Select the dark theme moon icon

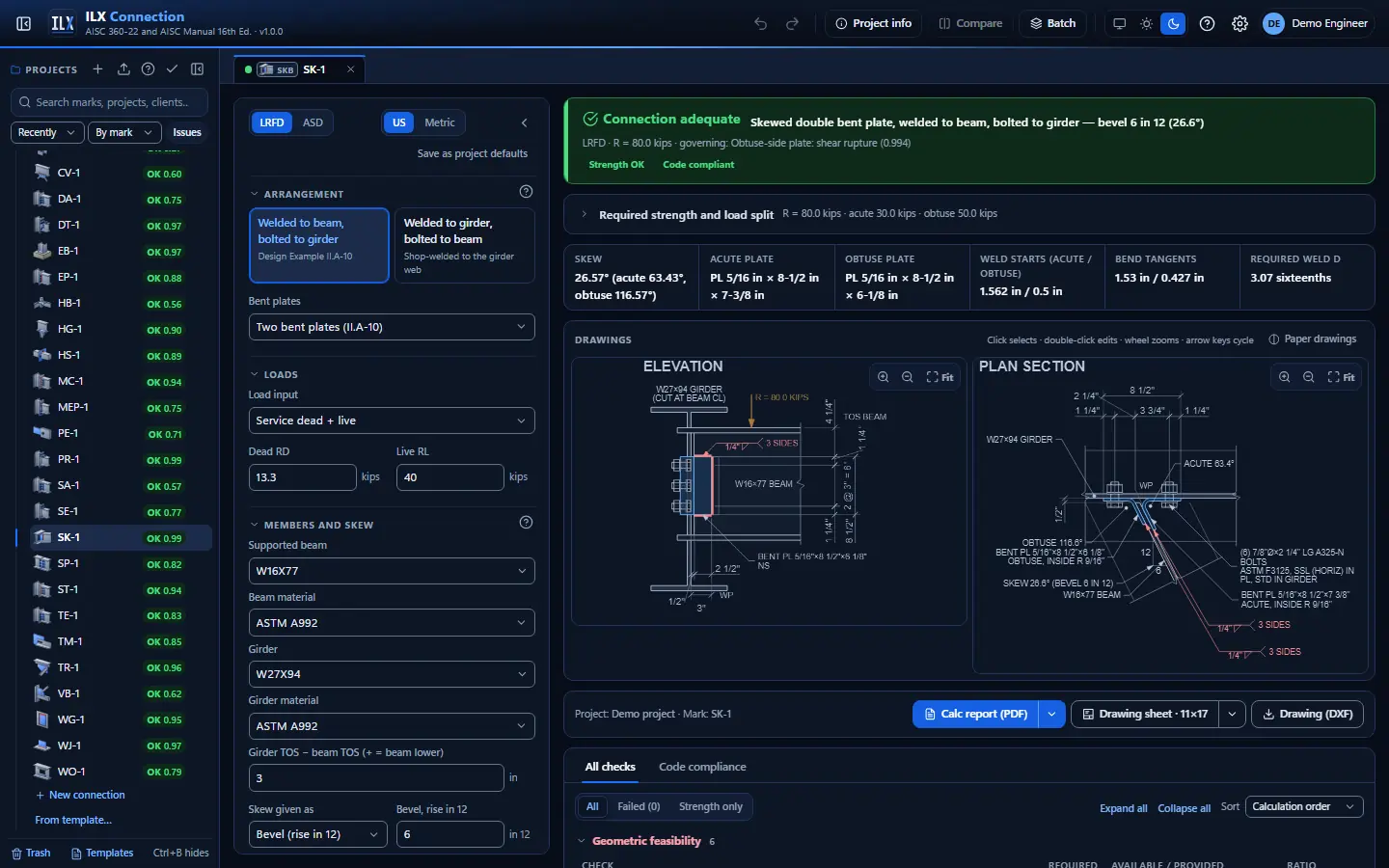click(x=1173, y=23)
